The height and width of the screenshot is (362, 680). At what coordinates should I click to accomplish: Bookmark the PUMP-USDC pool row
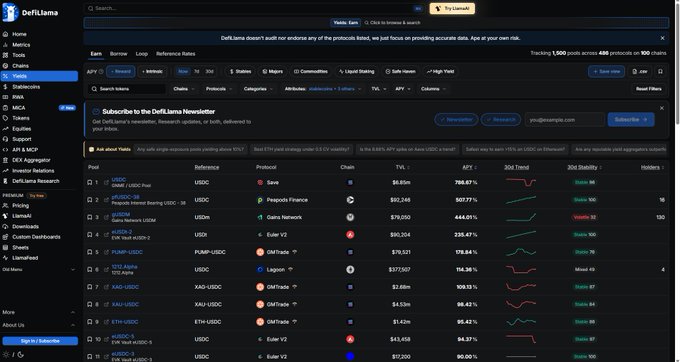90,252
